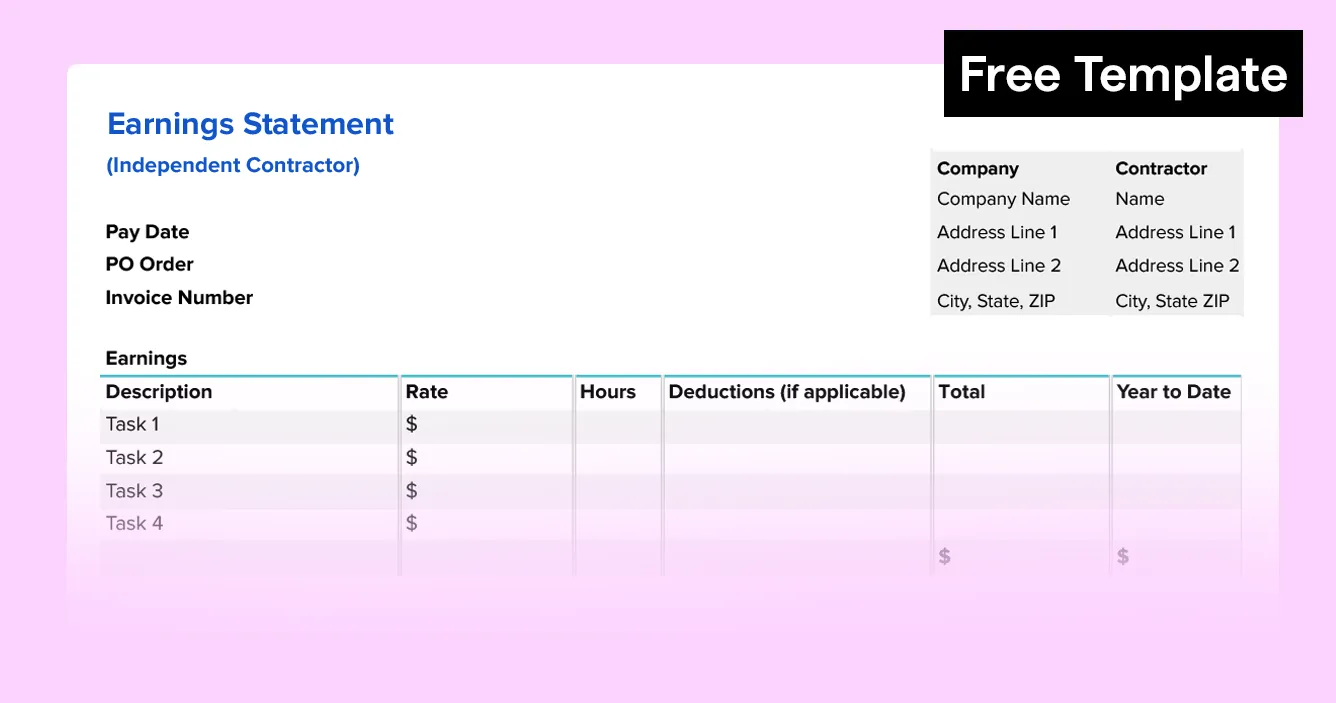Click City, State, ZIP under Company
The image size is (1336, 703).
[x=996, y=301]
